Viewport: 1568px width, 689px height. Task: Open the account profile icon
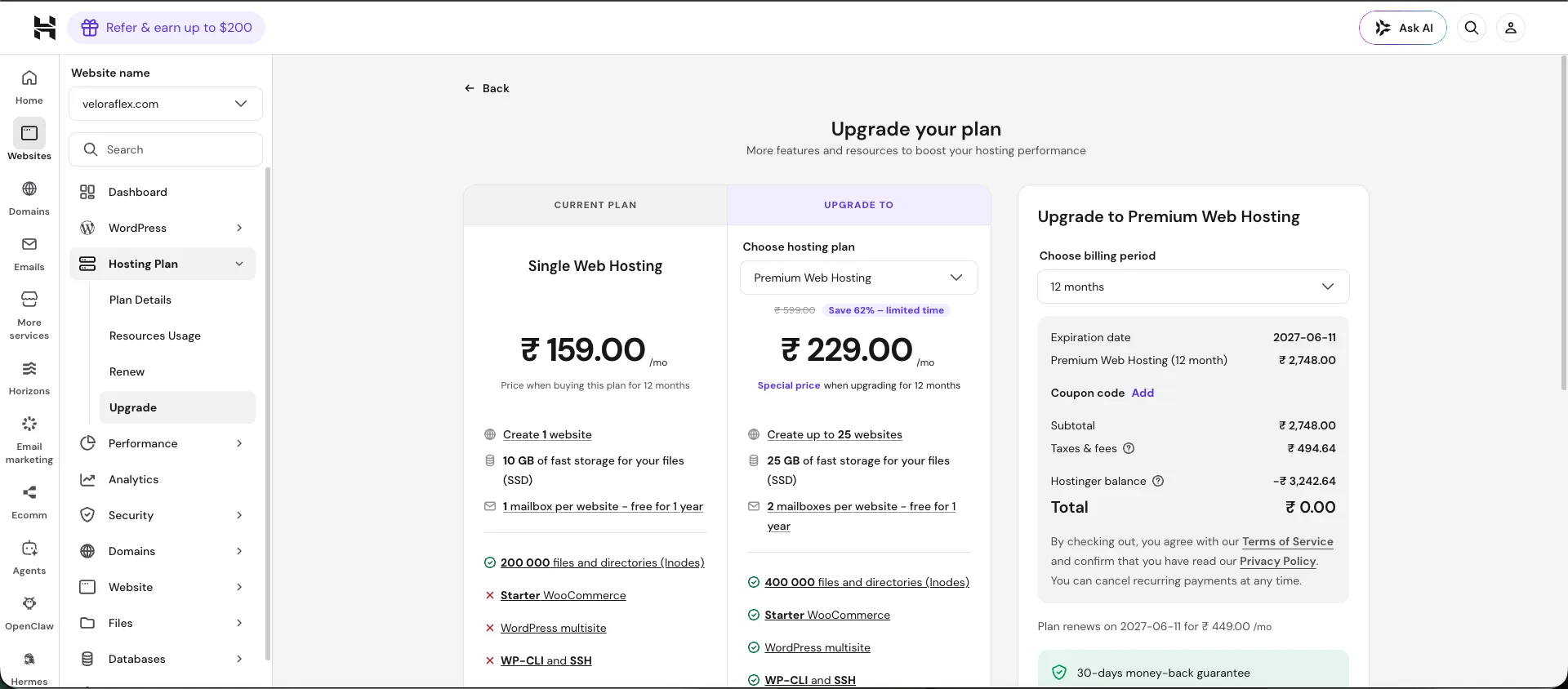pos(1511,28)
